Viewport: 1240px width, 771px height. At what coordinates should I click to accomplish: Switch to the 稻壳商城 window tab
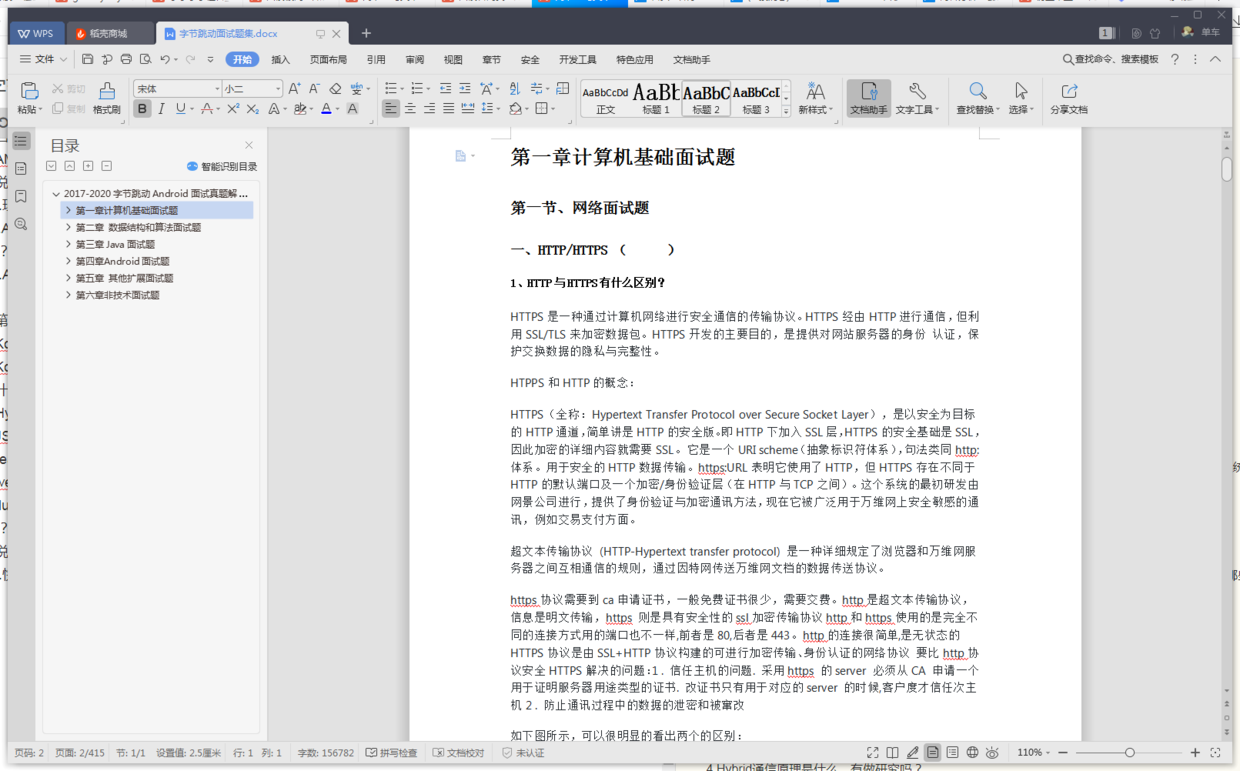(108, 34)
